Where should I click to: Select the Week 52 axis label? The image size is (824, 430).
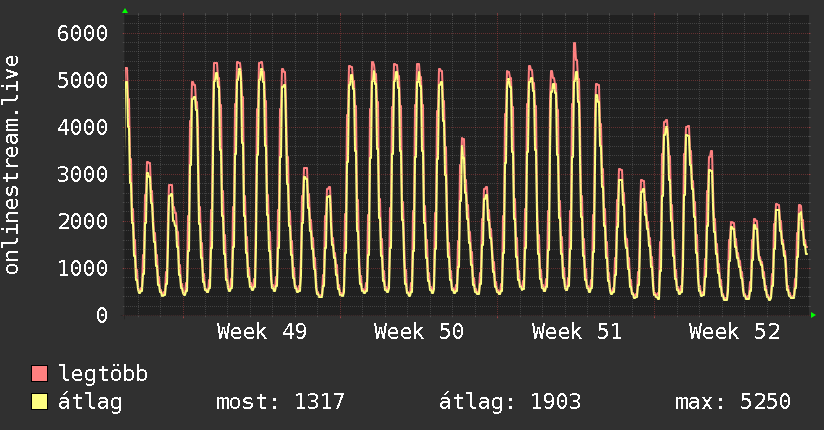pos(734,332)
